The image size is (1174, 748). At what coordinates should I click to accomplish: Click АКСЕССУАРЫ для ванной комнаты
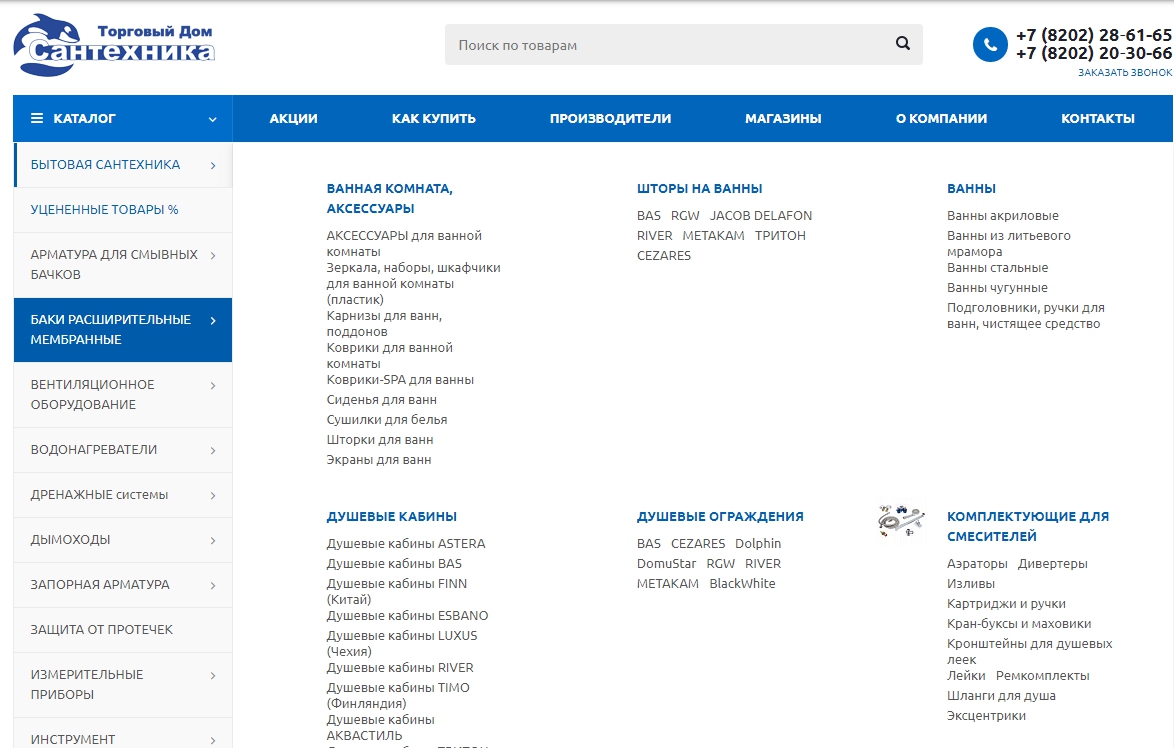click(x=404, y=243)
